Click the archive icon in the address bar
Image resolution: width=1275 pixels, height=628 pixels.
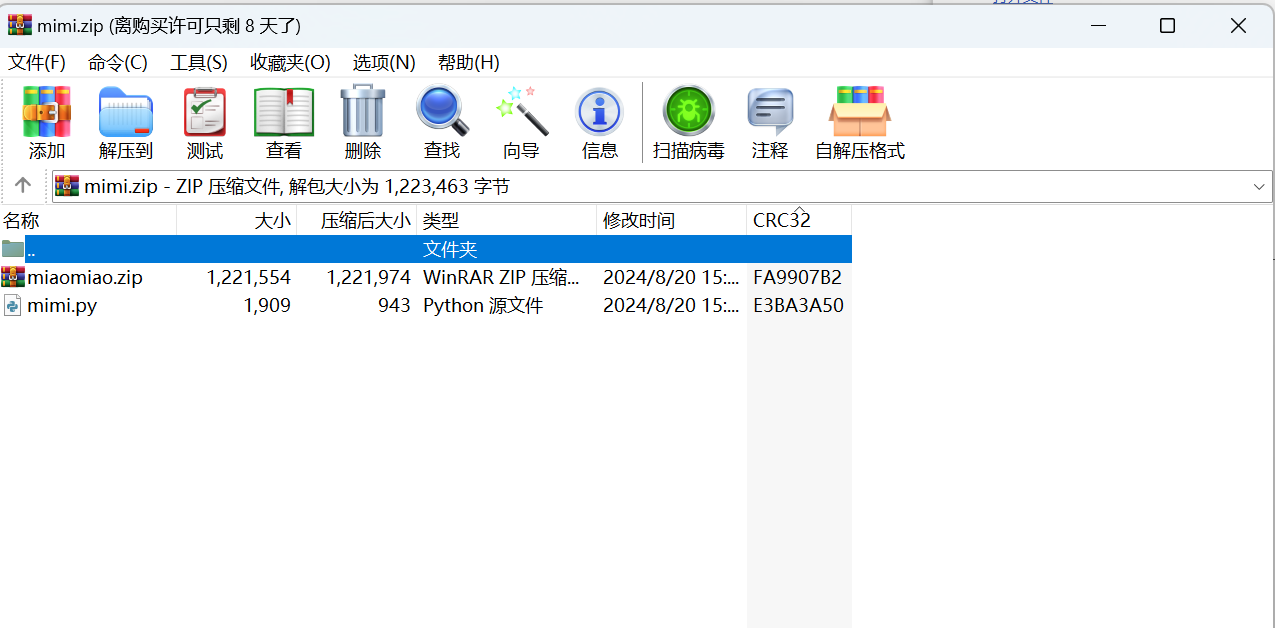67,186
